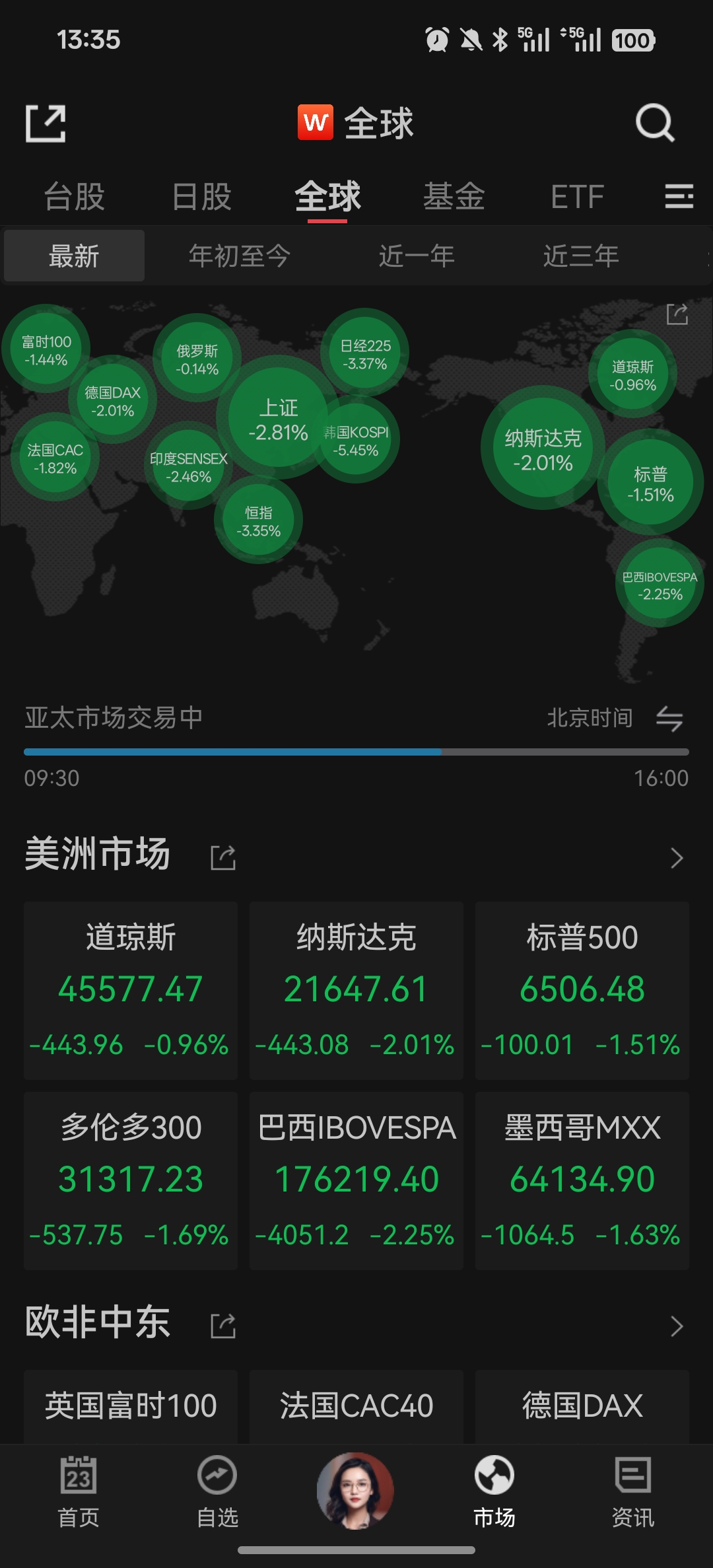Tap the 韩国KOSPI map bubble

(356, 440)
